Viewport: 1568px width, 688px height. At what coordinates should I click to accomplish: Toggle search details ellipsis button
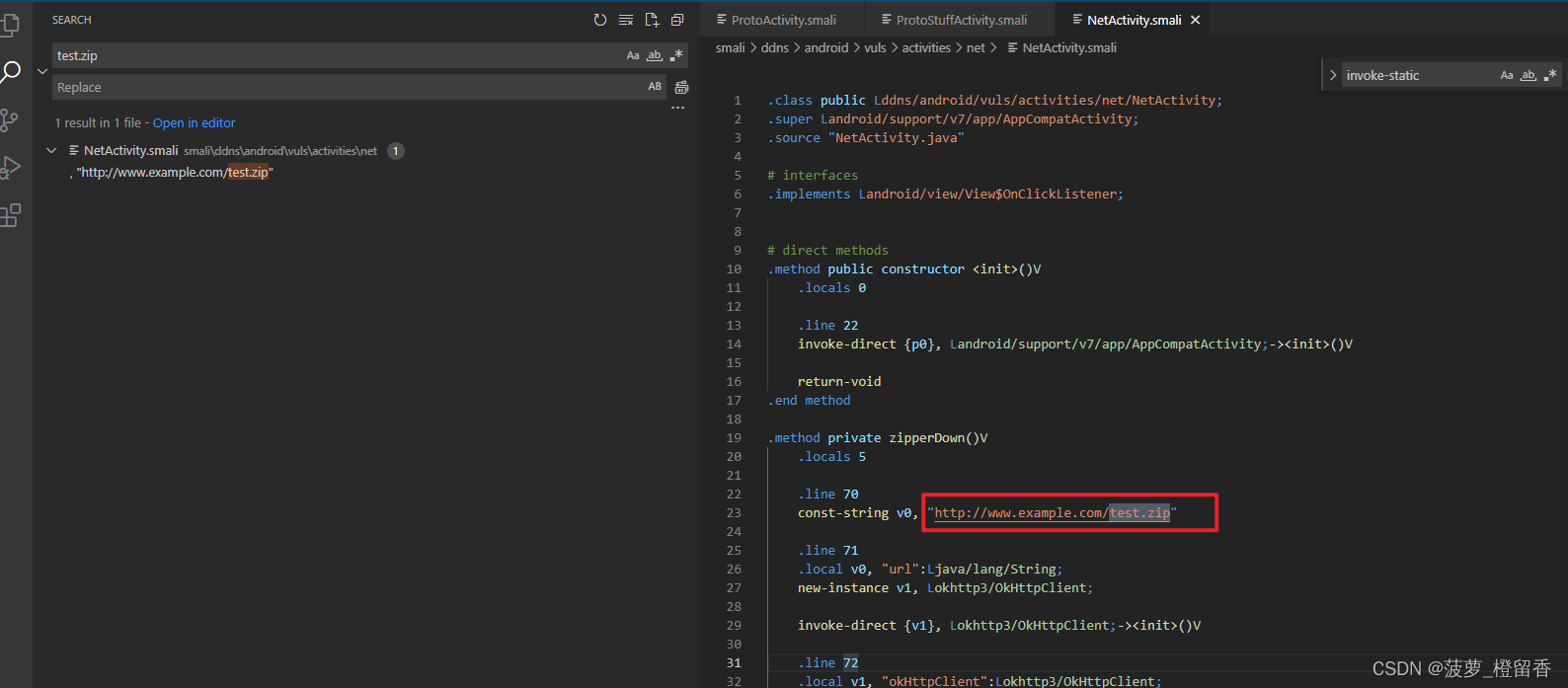click(677, 108)
